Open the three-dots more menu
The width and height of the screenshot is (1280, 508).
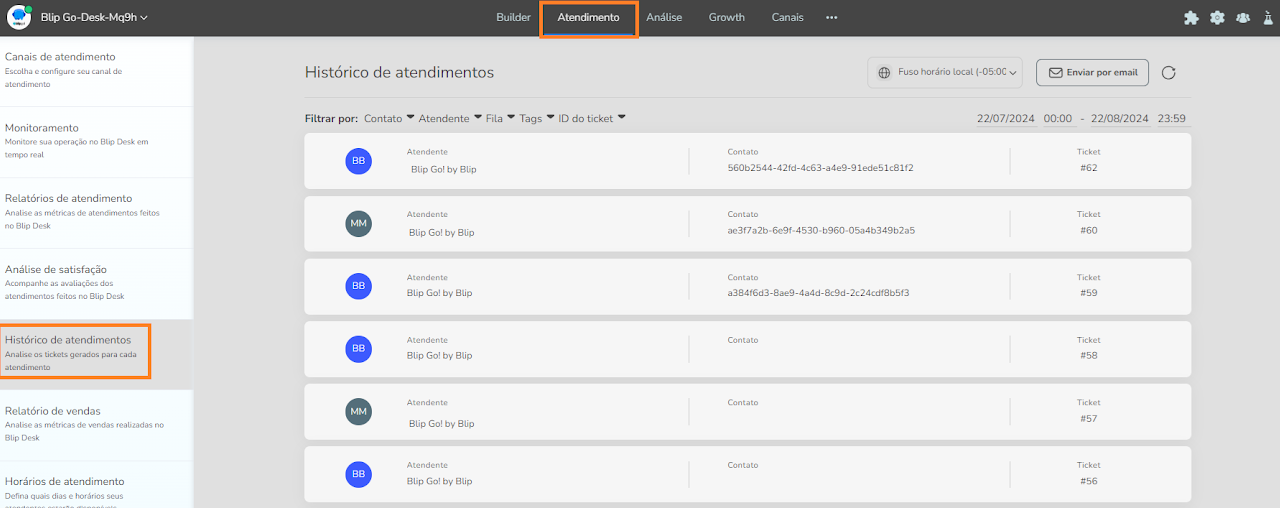pyautogui.click(x=831, y=18)
